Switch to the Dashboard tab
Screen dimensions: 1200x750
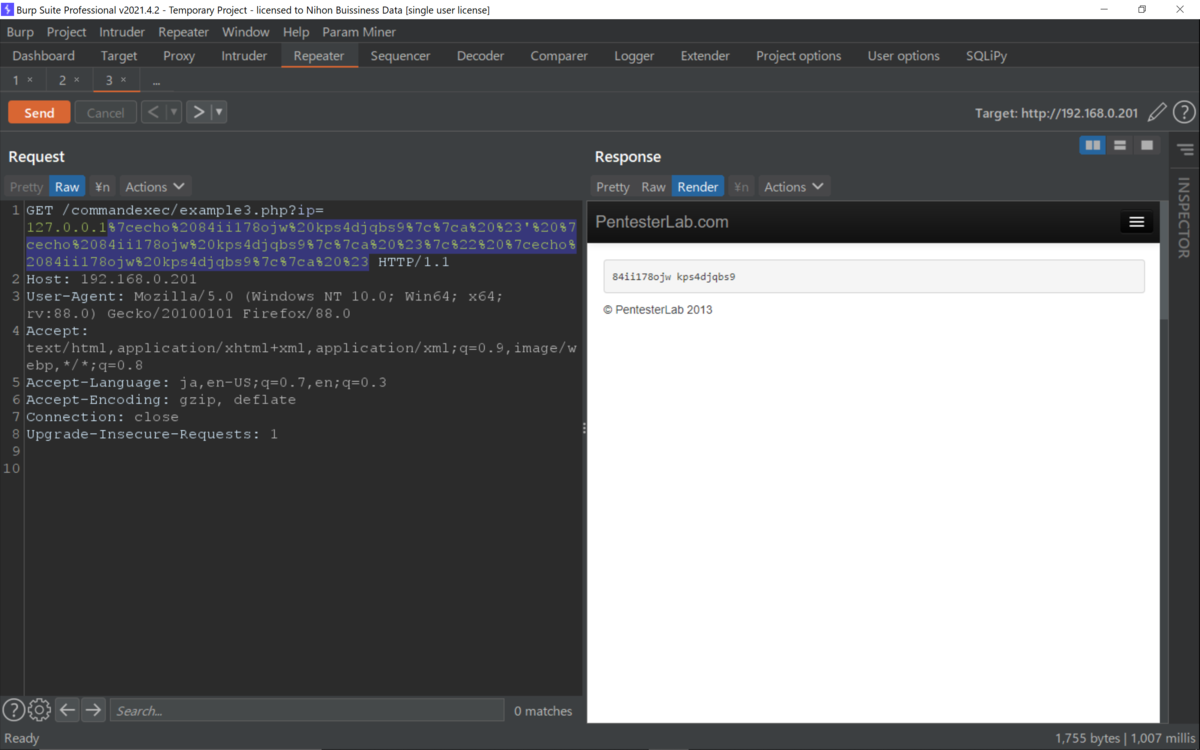click(44, 55)
